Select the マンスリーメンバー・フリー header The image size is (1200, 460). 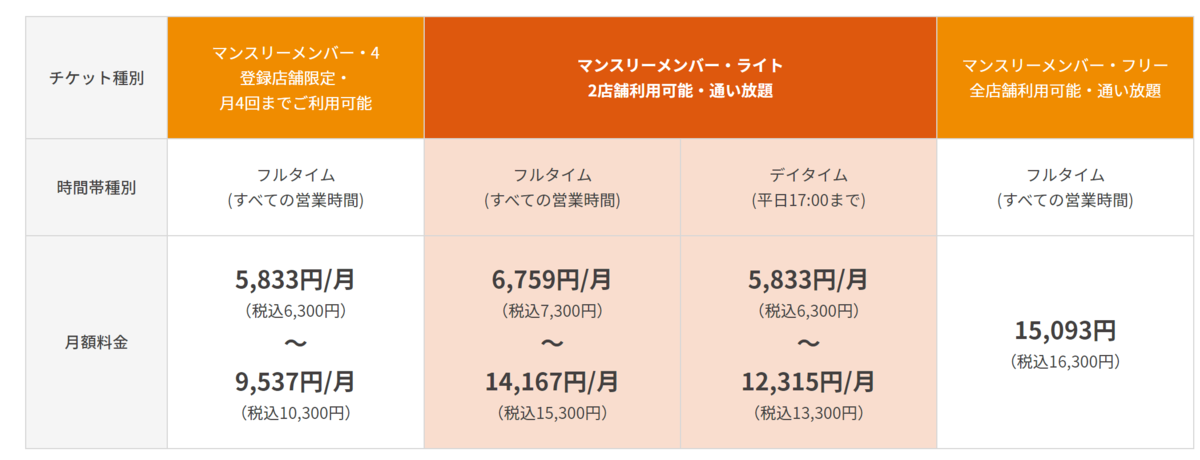tap(1065, 78)
